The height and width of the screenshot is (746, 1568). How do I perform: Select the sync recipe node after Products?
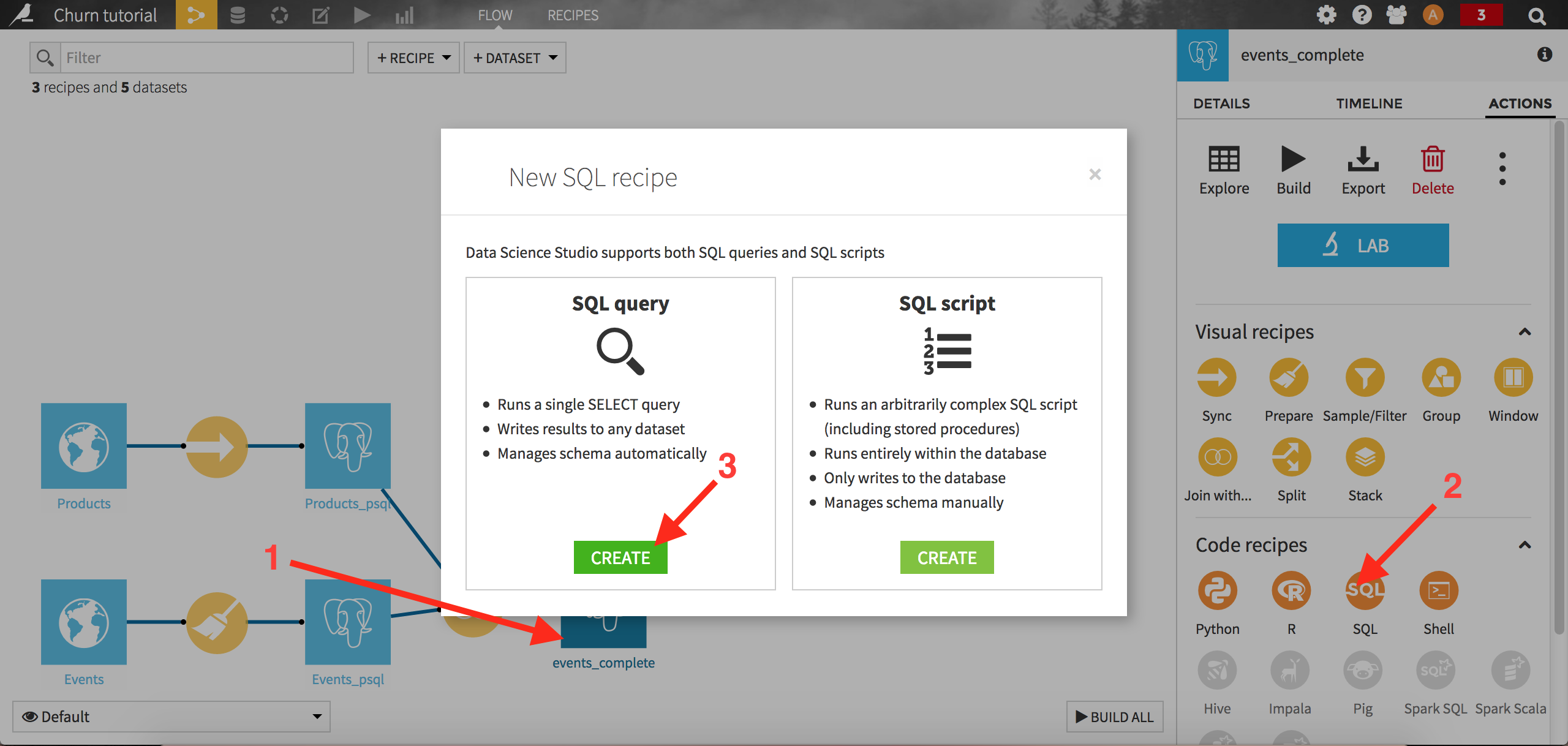click(x=217, y=446)
